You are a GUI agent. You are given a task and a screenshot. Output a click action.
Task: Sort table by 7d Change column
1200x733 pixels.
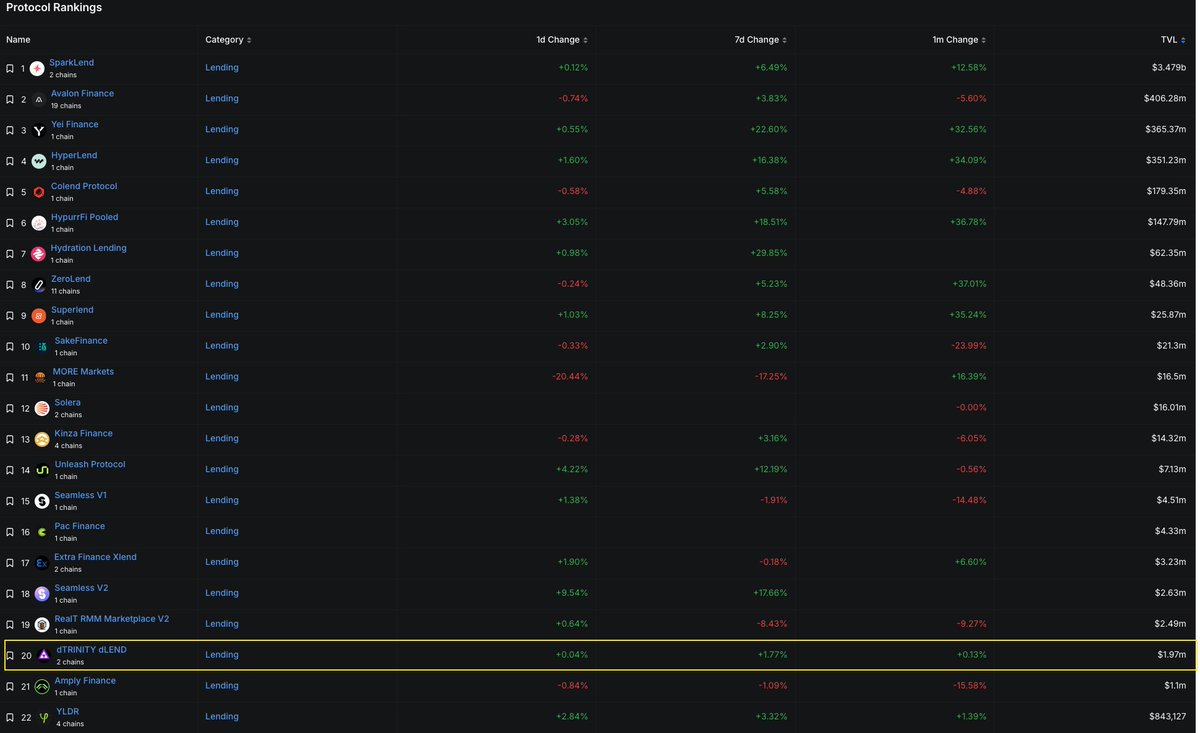pos(761,40)
